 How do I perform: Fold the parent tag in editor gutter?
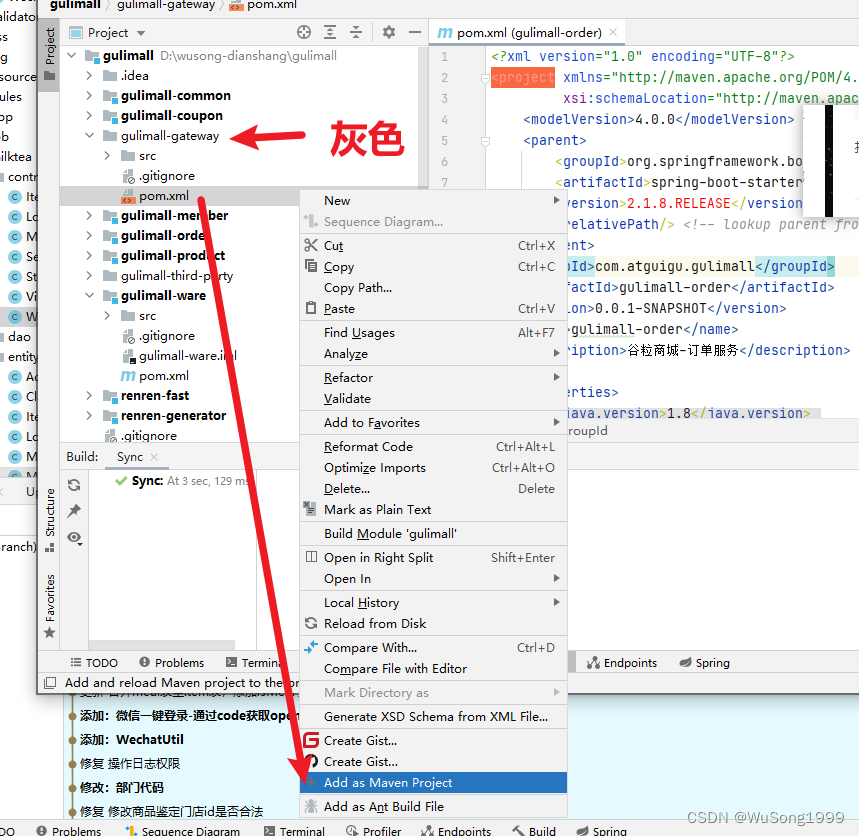point(485,141)
